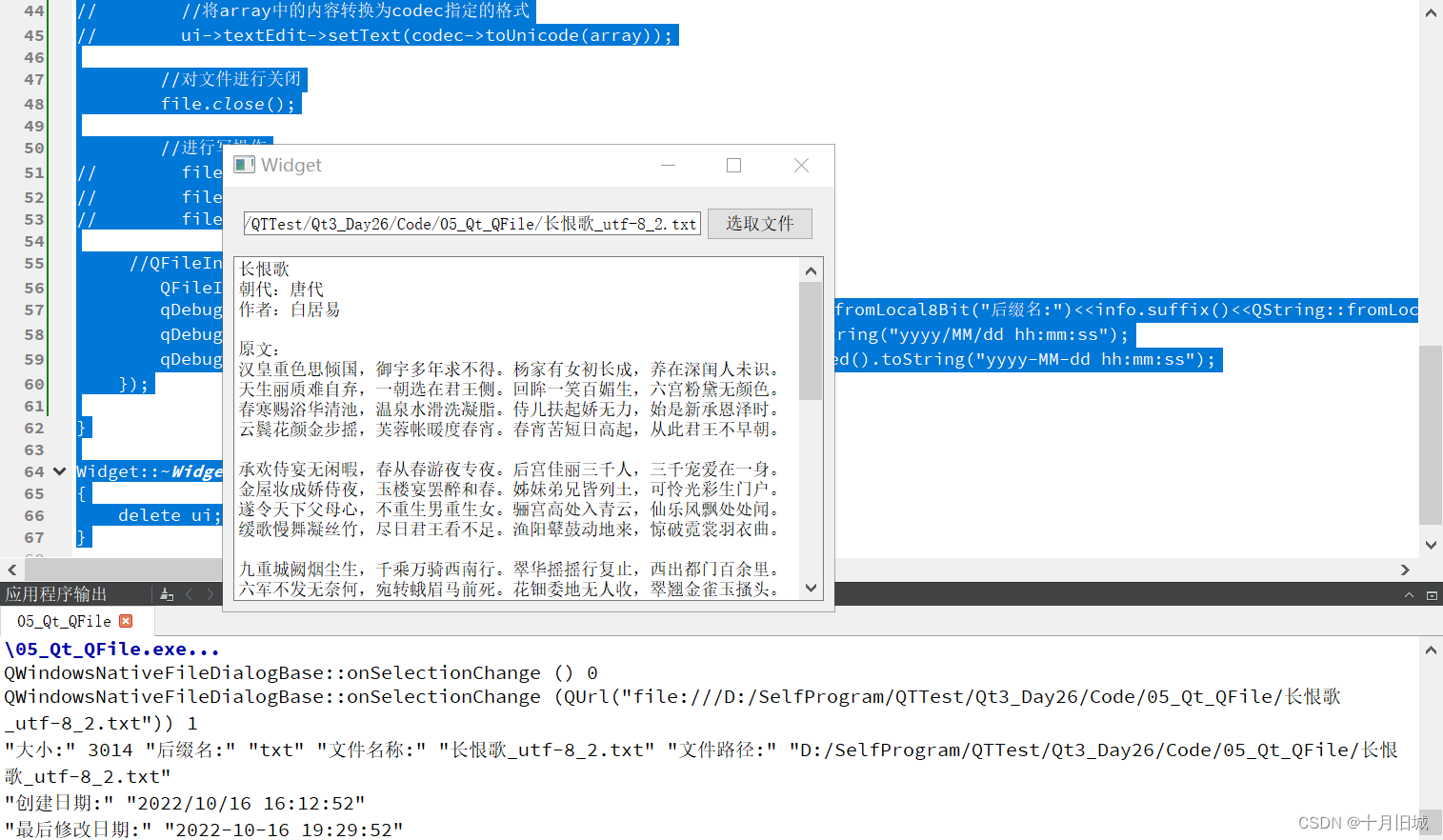Go to next item in output pane
1443x840 pixels.
[210, 594]
